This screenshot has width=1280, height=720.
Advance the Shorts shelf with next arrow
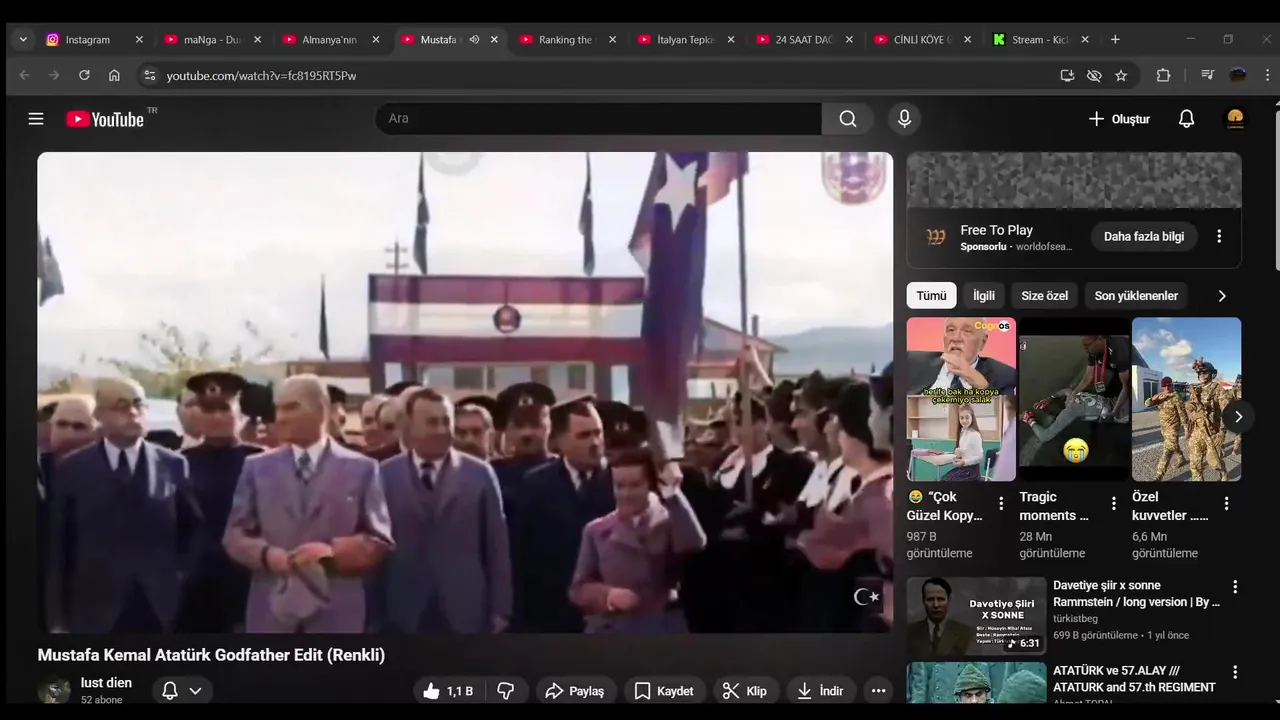click(x=1238, y=417)
